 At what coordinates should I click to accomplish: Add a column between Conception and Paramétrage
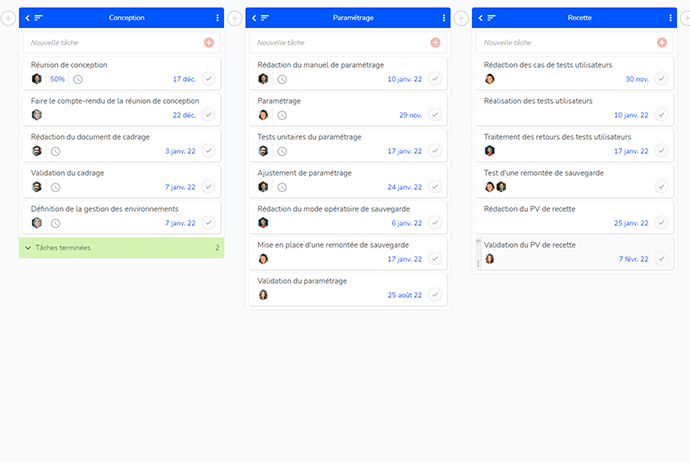tap(235, 18)
